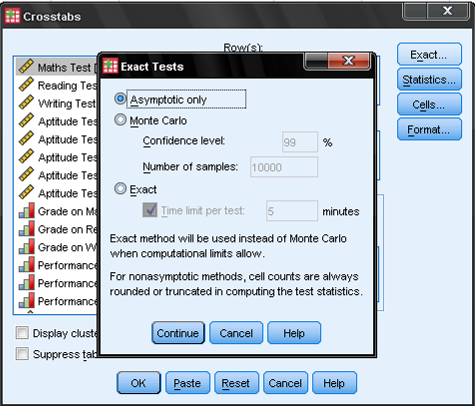Click the Reading Test ruler icon
This screenshot has width=475, height=406.
point(26,84)
